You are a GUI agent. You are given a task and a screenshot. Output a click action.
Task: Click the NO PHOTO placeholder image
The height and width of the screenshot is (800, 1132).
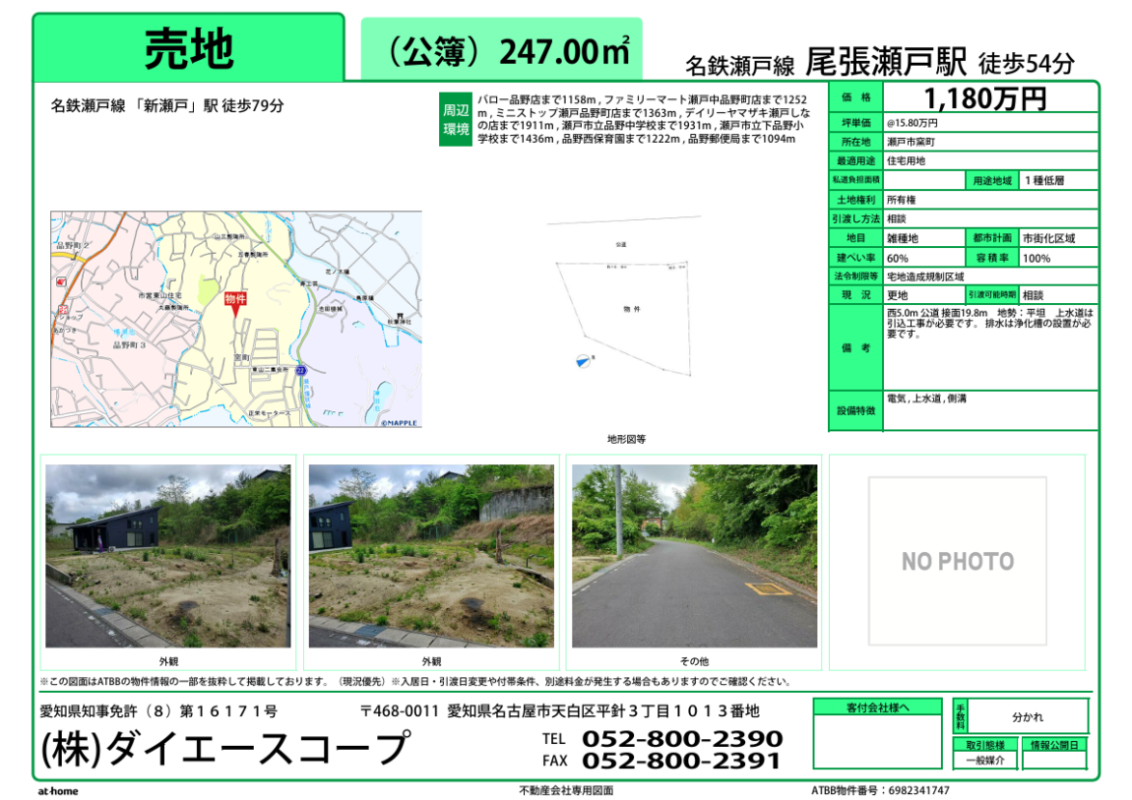[957, 560]
